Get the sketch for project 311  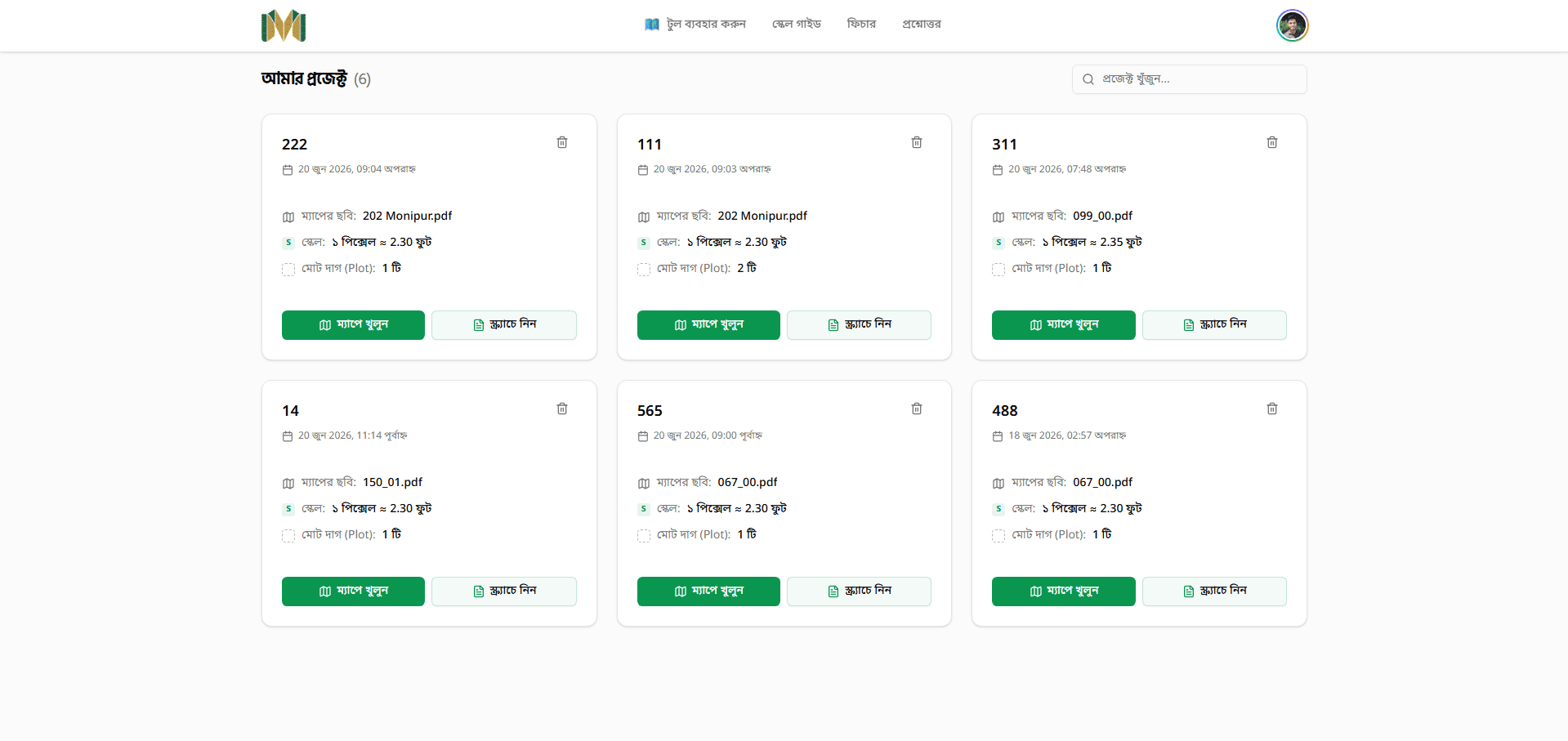coord(1214,325)
